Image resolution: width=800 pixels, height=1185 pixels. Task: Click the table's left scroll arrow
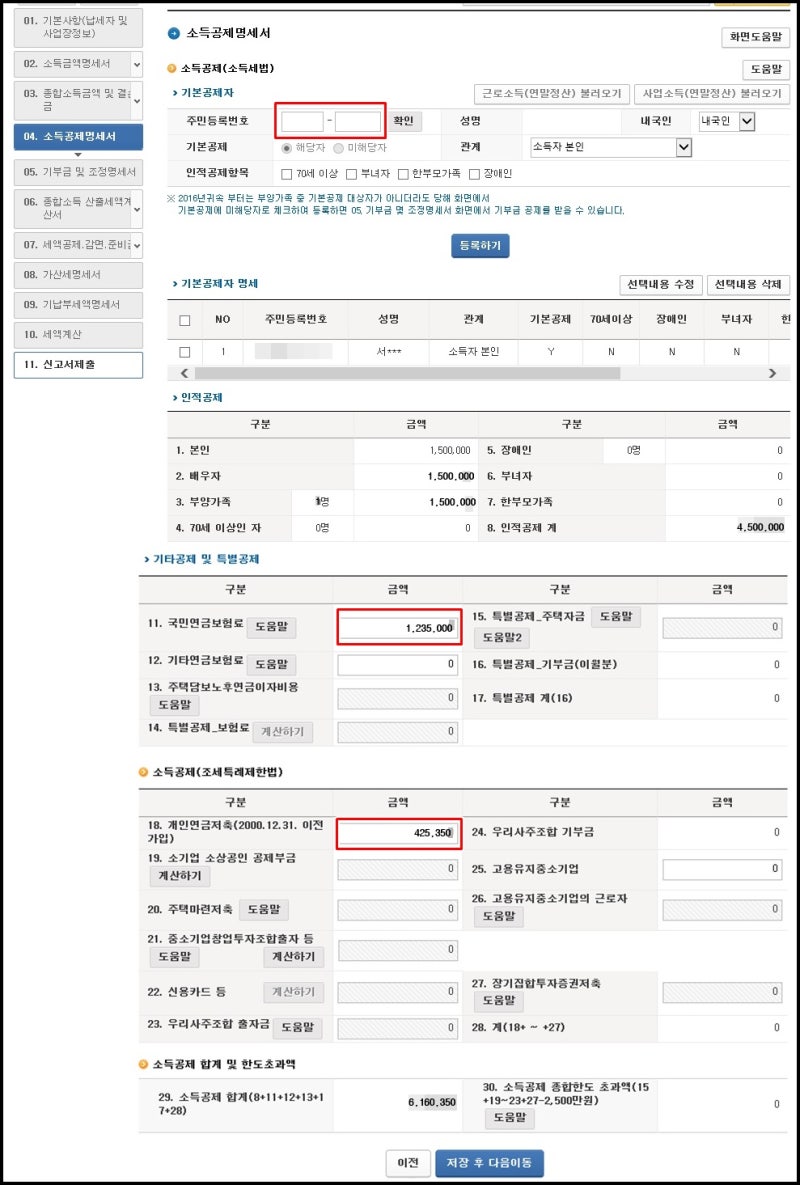[185, 373]
